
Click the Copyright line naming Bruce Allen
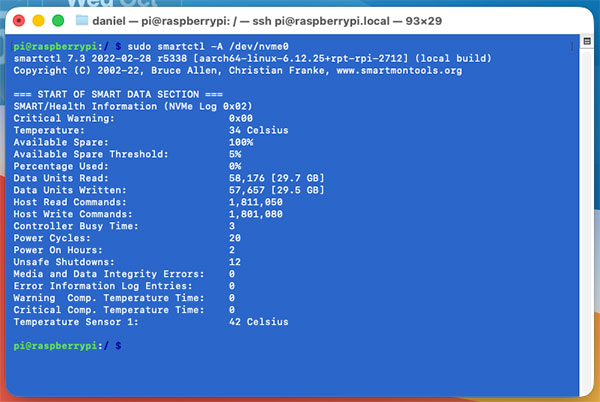click(238, 70)
